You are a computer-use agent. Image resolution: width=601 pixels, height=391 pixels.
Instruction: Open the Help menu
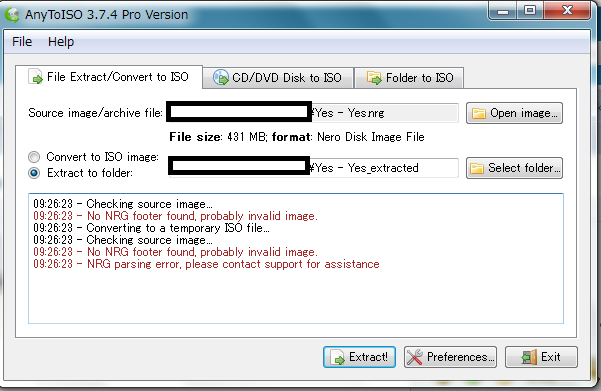[61, 41]
